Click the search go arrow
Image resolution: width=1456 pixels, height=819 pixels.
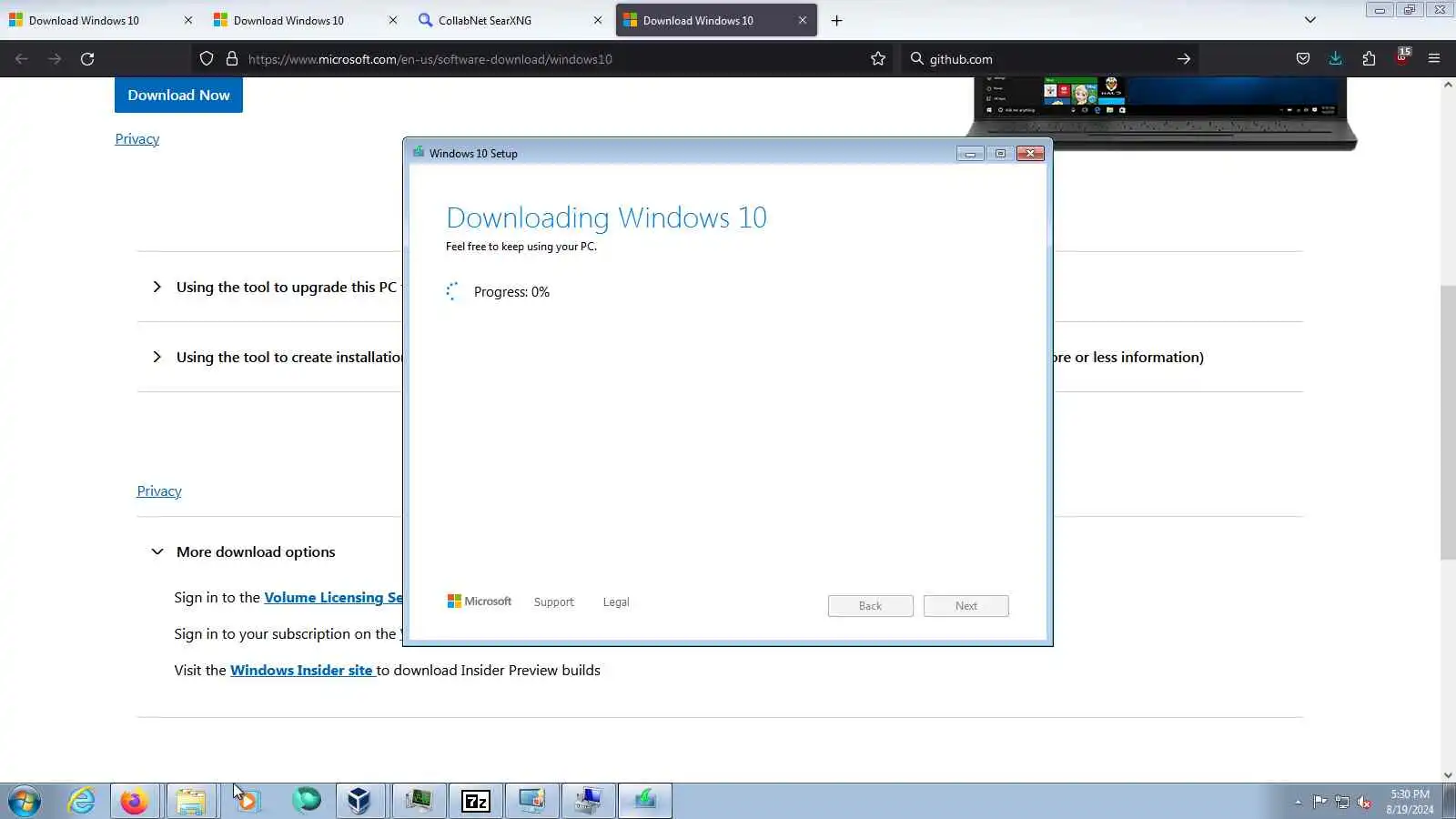1184,59
